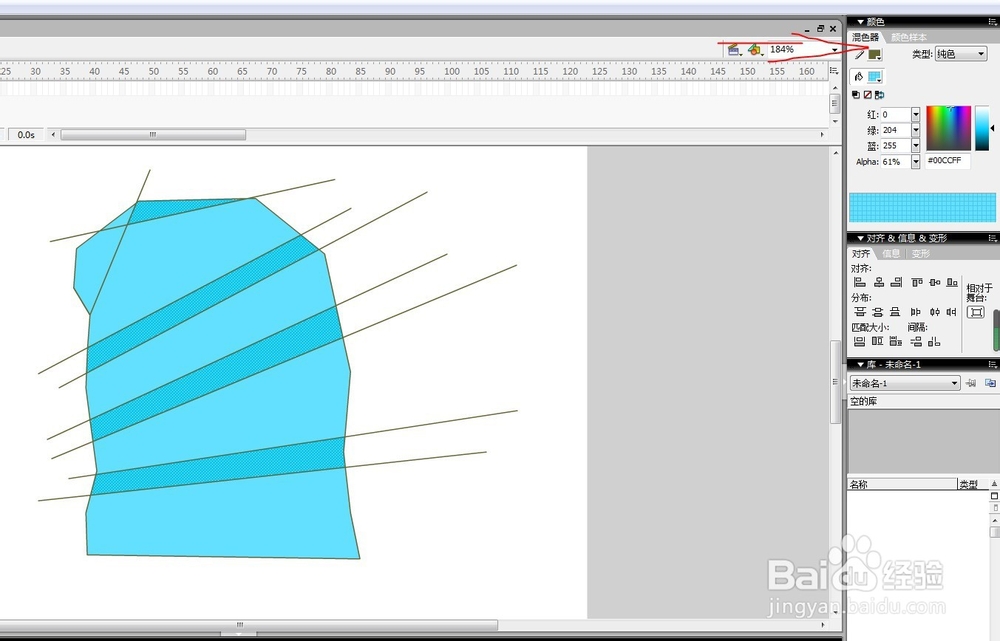This screenshot has height=641, width=1000.
Task: Open the cyan fill color swatch
Action: 874,77
